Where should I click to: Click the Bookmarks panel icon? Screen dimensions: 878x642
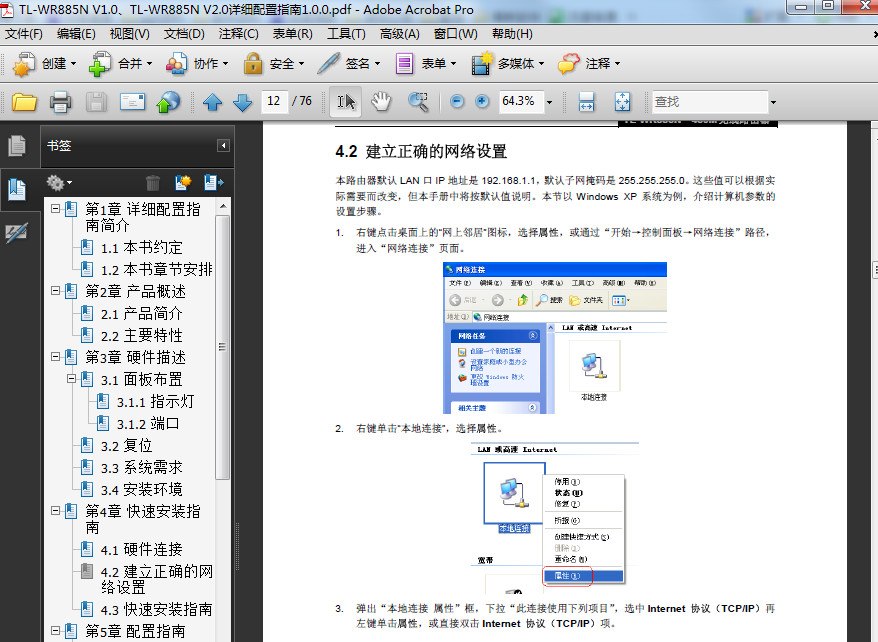pos(17,187)
